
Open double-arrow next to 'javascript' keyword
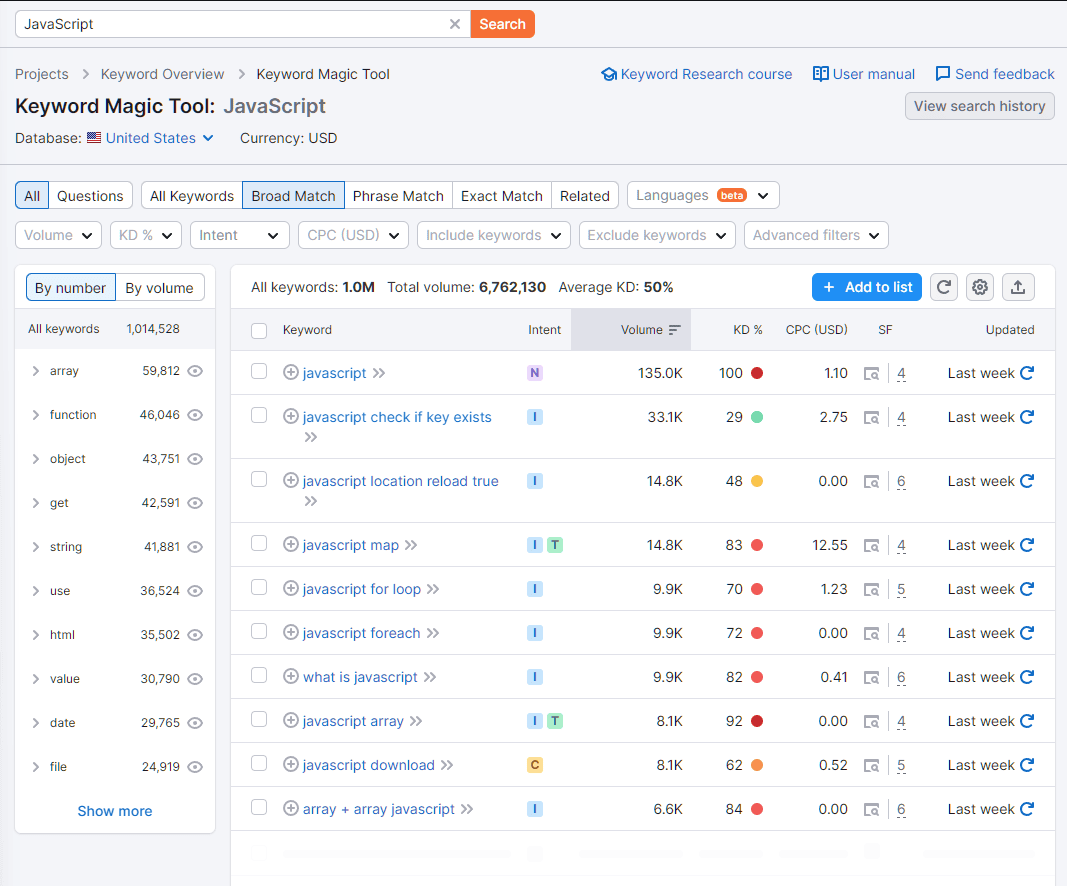coord(379,373)
